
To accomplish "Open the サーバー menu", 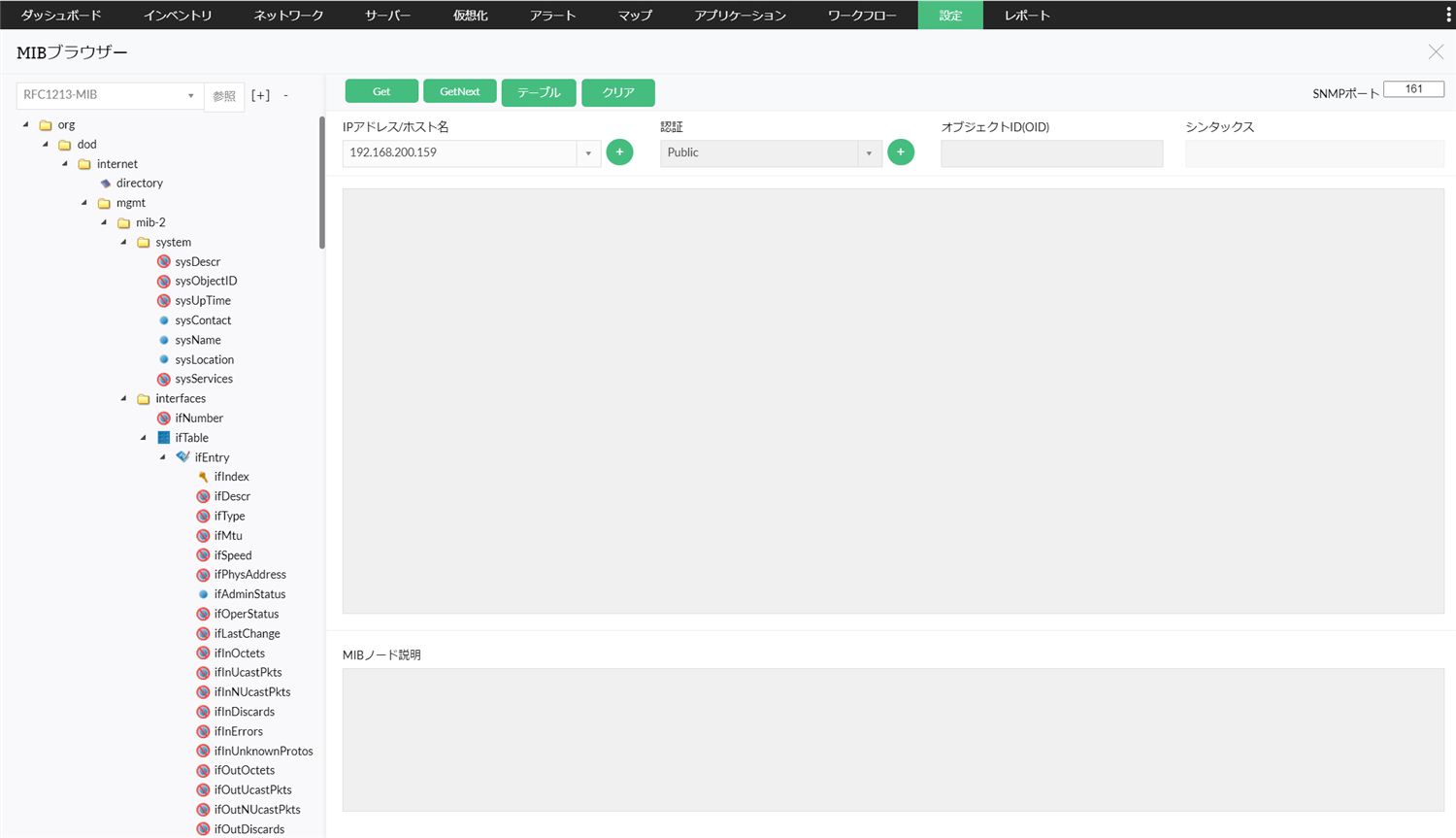I will click(387, 16).
